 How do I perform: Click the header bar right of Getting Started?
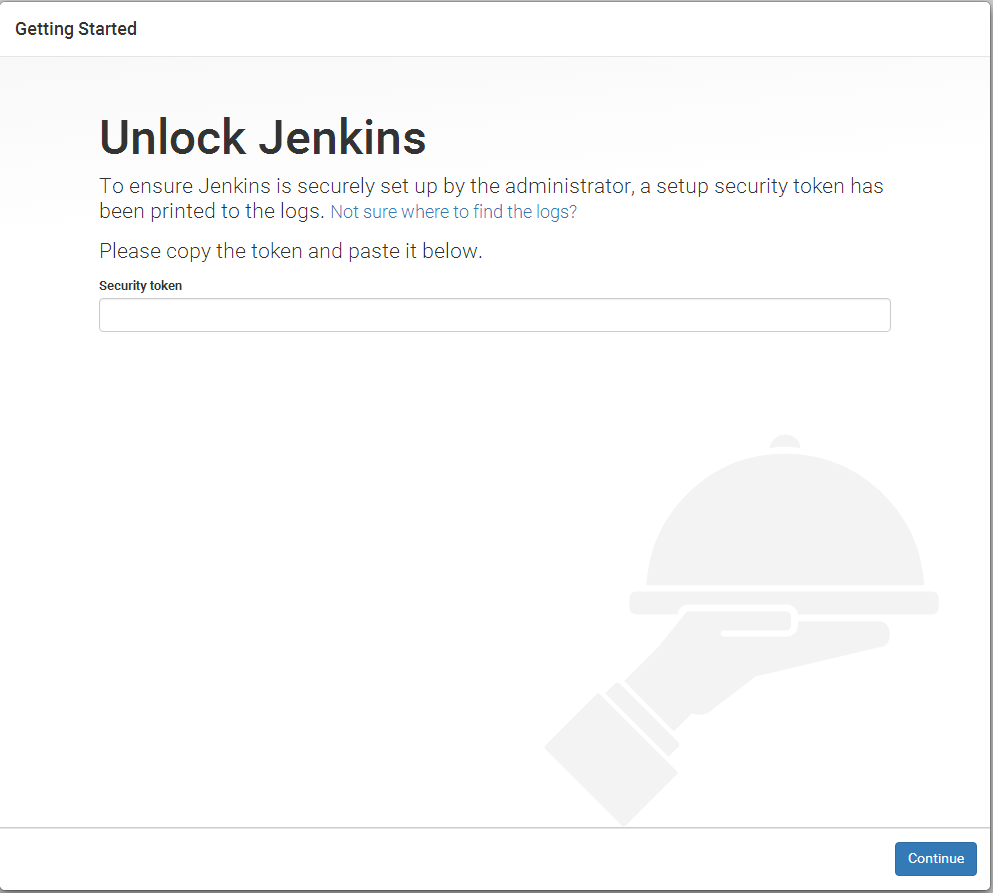[560, 29]
